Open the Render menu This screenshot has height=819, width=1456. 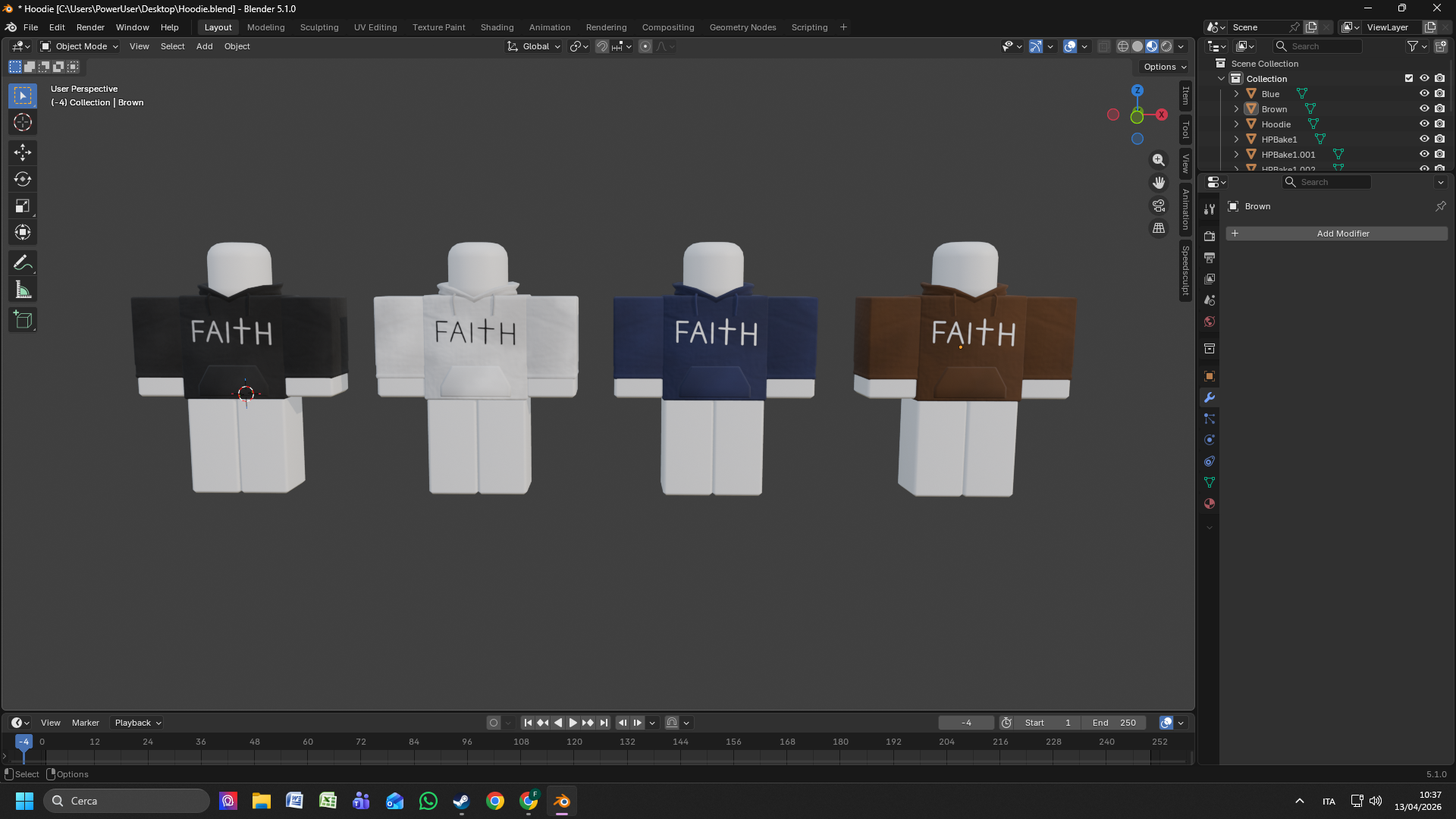[x=90, y=27]
